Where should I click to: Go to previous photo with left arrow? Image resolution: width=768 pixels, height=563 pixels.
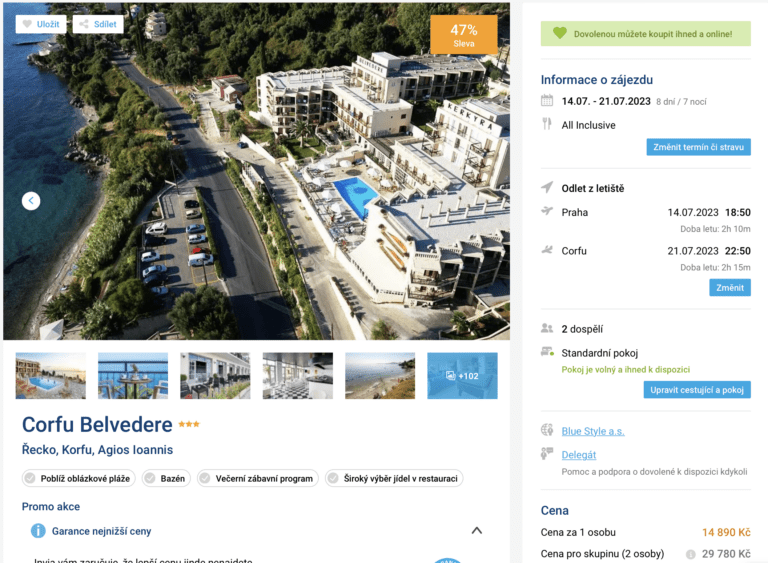tap(31, 200)
